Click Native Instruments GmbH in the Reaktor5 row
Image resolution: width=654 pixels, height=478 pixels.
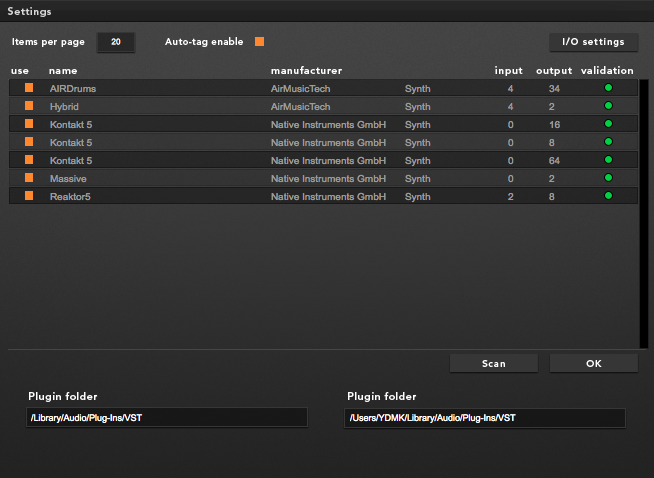pyautogui.click(x=328, y=196)
